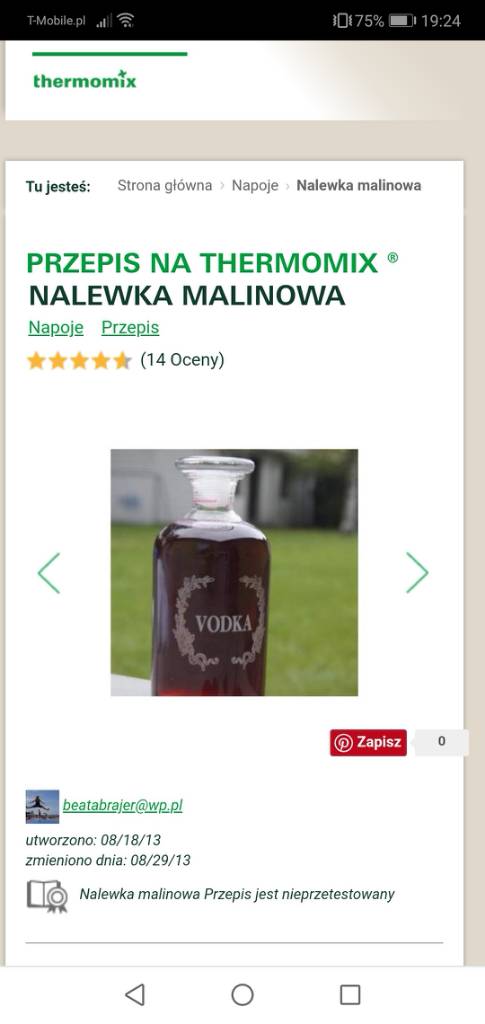Tap the Android home button

coord(242,995)
